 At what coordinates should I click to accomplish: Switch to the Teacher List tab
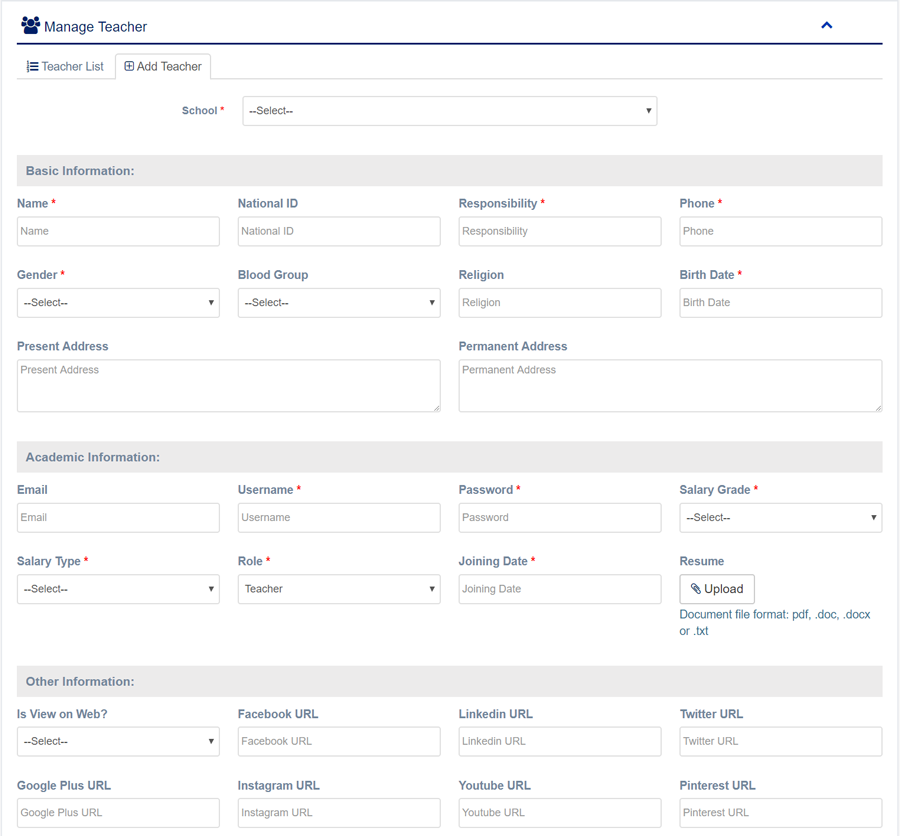(65, 67)
